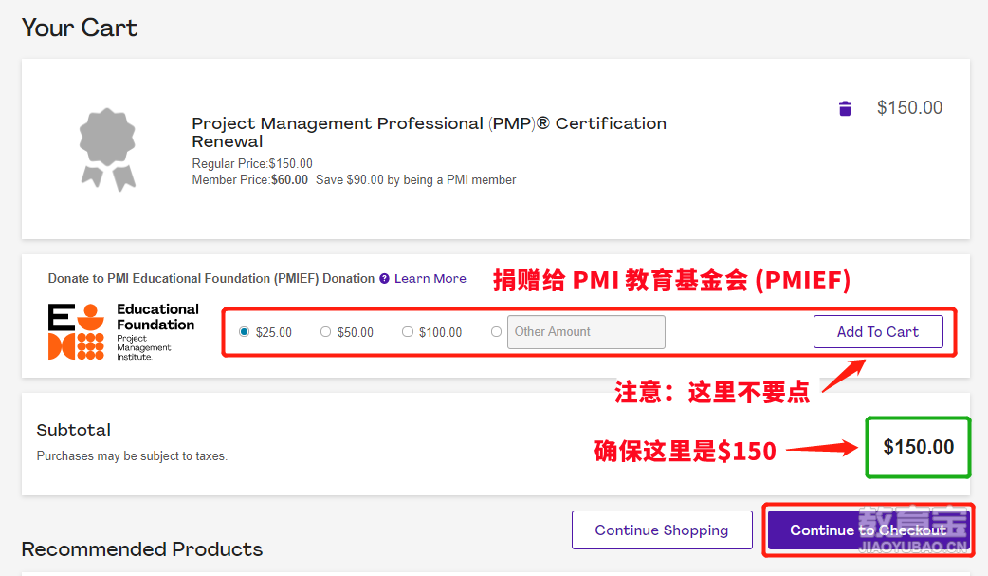Viewport: 988px width, 576px height.
Task: Click 'Donate to PMI Educational Foundation' label
Action: (211, 279)
